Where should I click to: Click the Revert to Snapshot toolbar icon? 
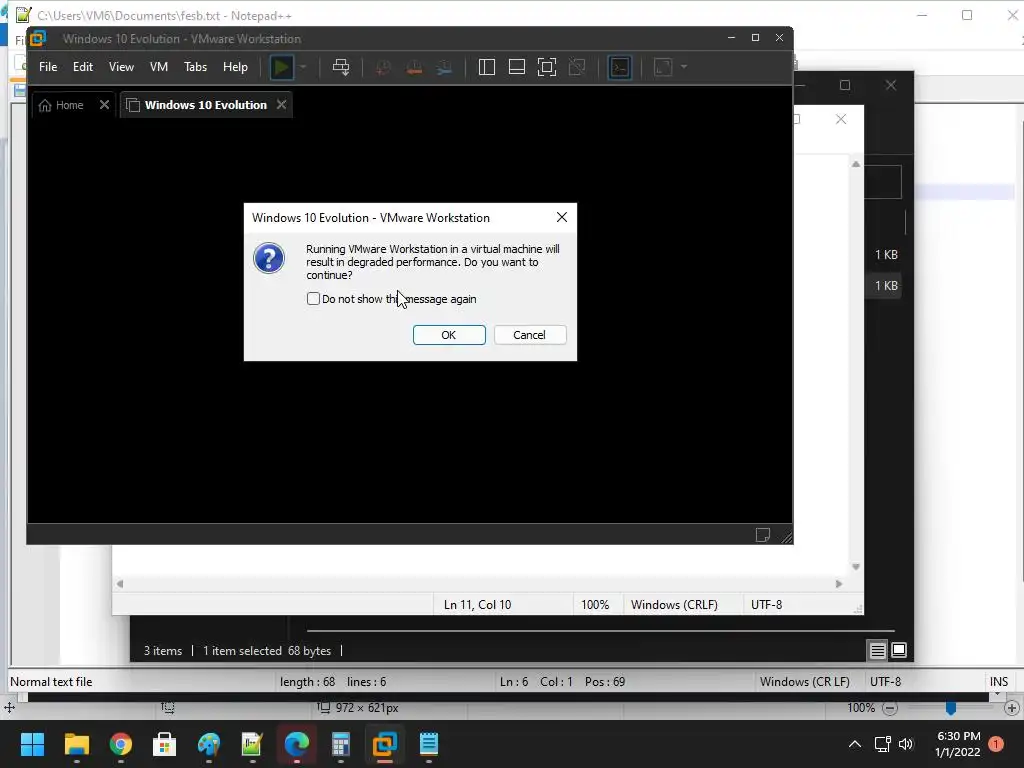pyautogui.click(x=414, y=67)
